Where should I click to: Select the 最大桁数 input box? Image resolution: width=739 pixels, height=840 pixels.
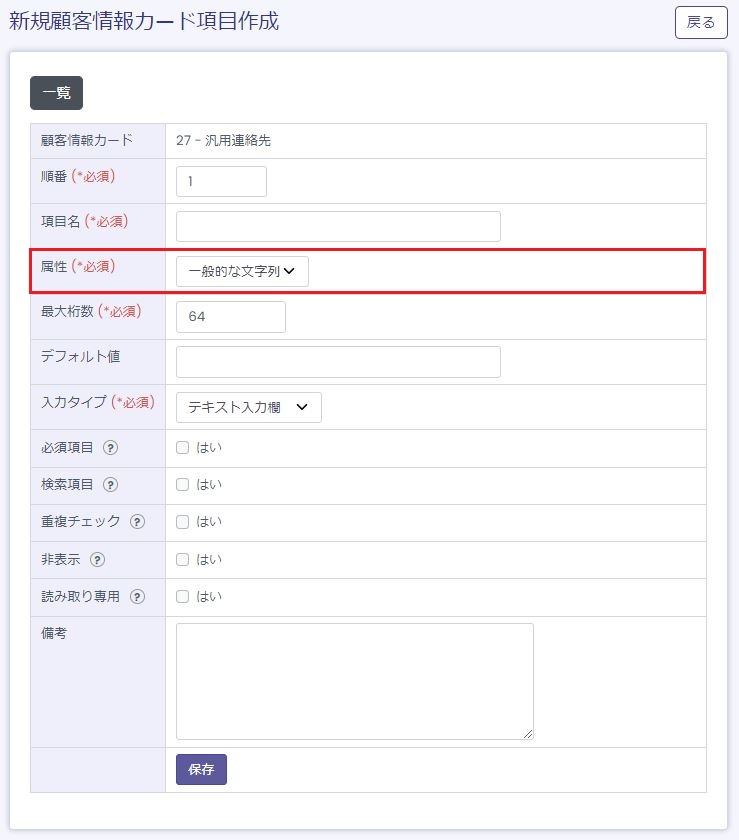pyautogui.click(x=230, y=317)
